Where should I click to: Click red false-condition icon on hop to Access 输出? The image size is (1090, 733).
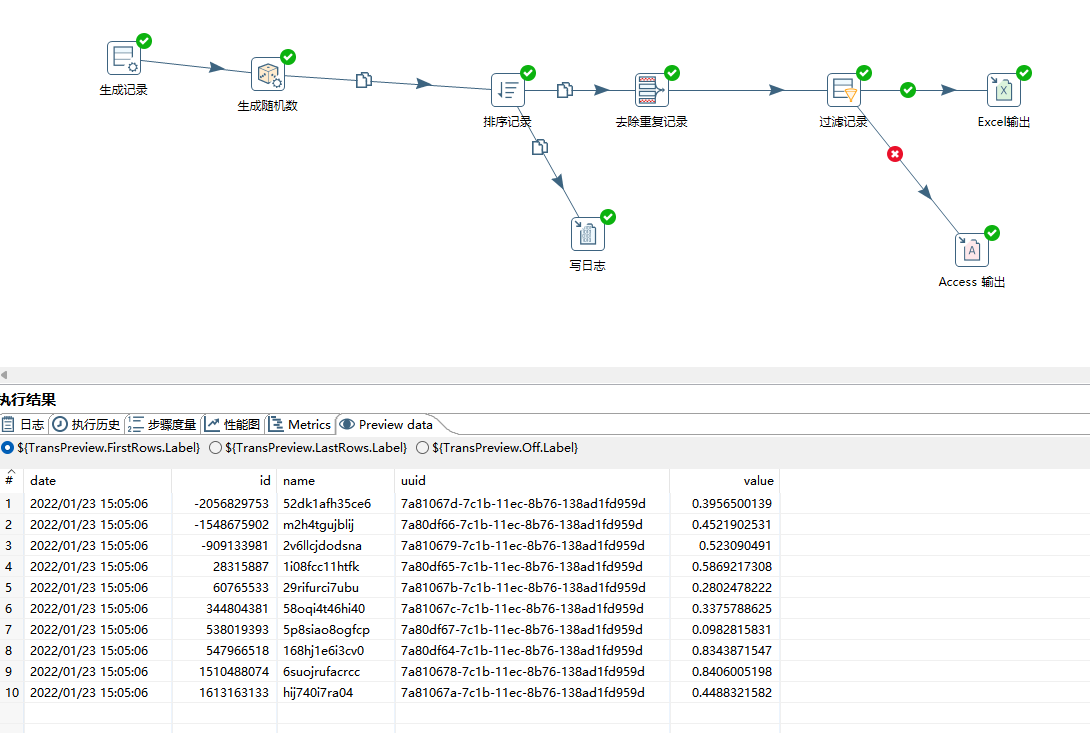point(895,154)
